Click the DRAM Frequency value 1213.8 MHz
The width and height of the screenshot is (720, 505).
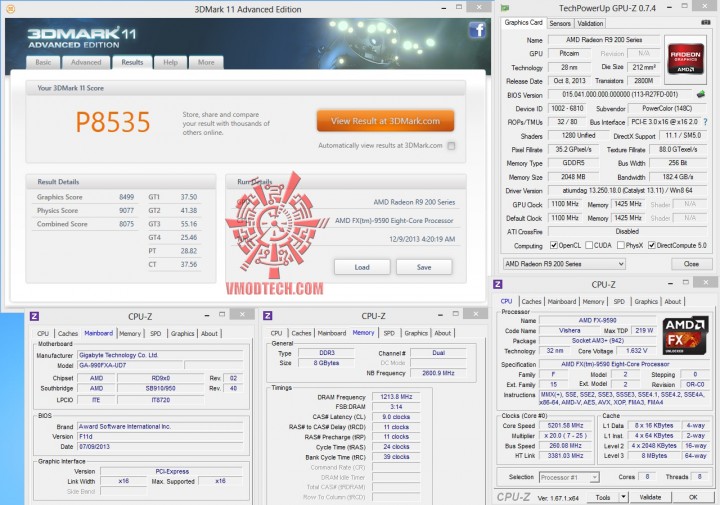click(x=396, y=397)
